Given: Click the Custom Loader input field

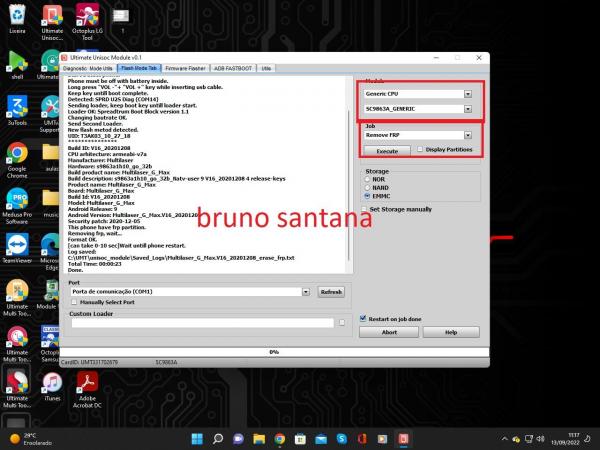Looking at the screenshot, I should tap(201, 323).
